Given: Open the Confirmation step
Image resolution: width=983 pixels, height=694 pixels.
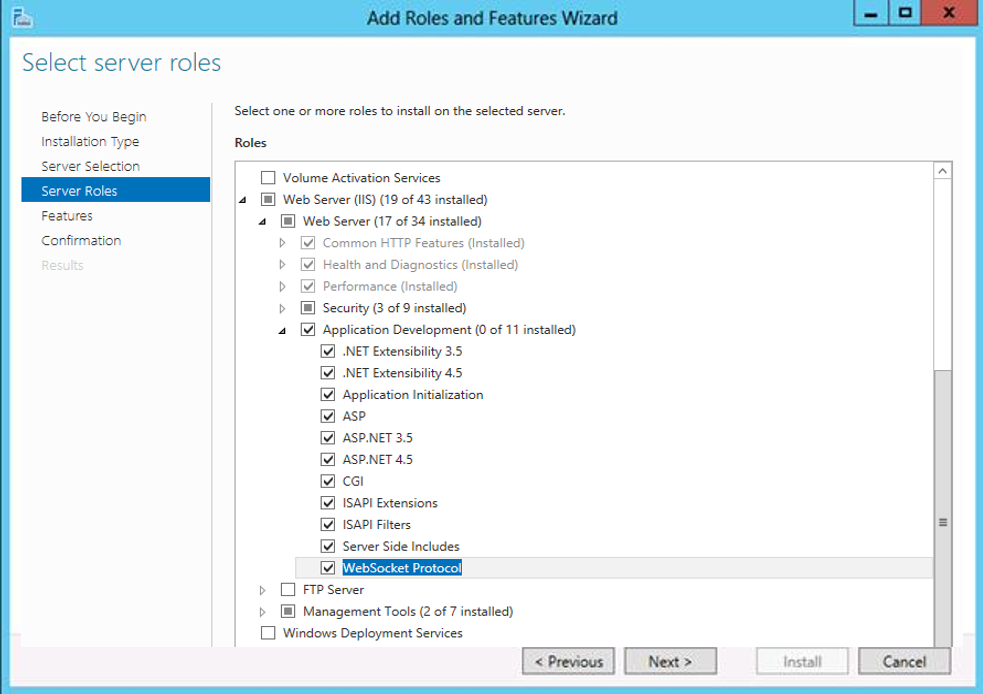Looking at the screenshot, I should (x=81, y=240).
